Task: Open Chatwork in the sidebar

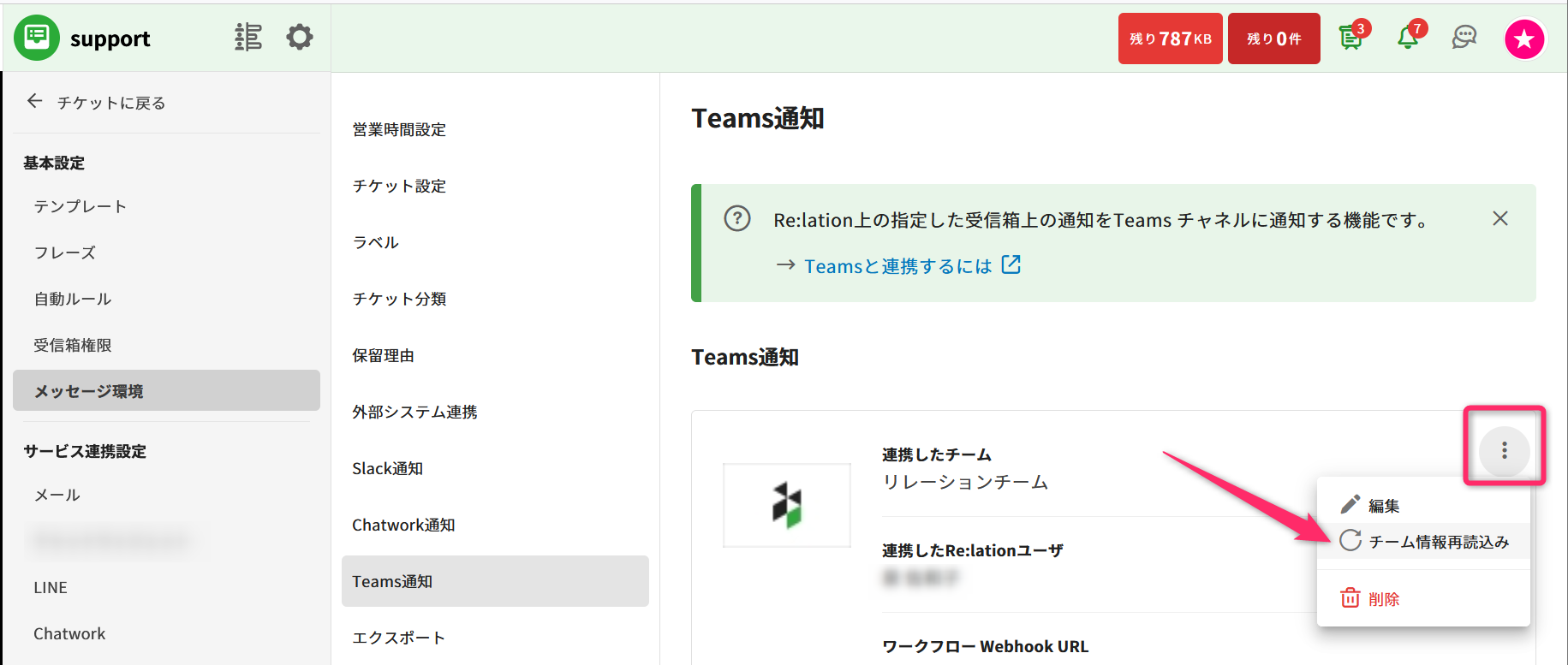Action: pos(69,633)
